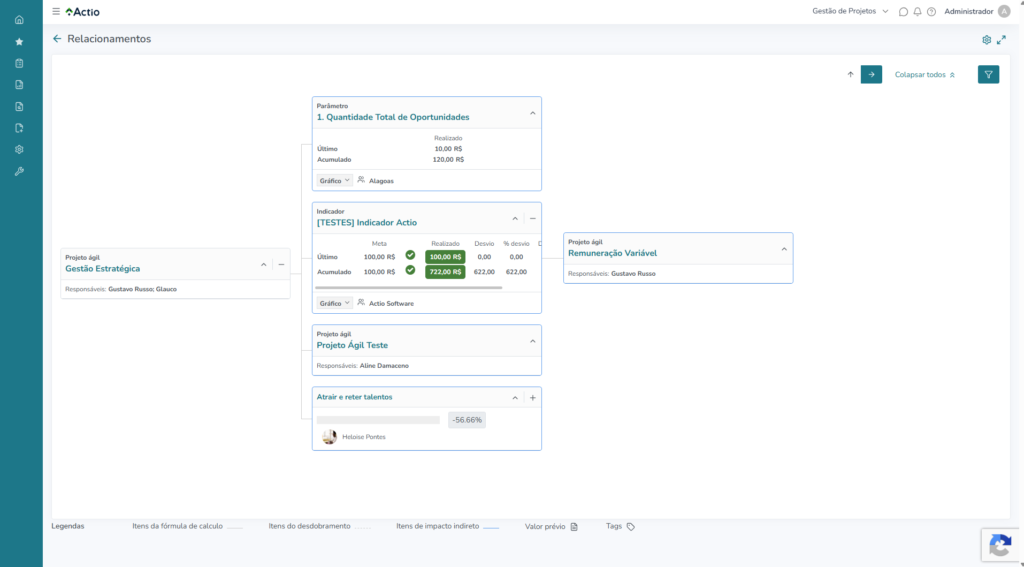Screen dimensions: 1024x567
Task: Collapse the [TESTES] Indicador Actio card chevron
Action: [x=515, y=219]
